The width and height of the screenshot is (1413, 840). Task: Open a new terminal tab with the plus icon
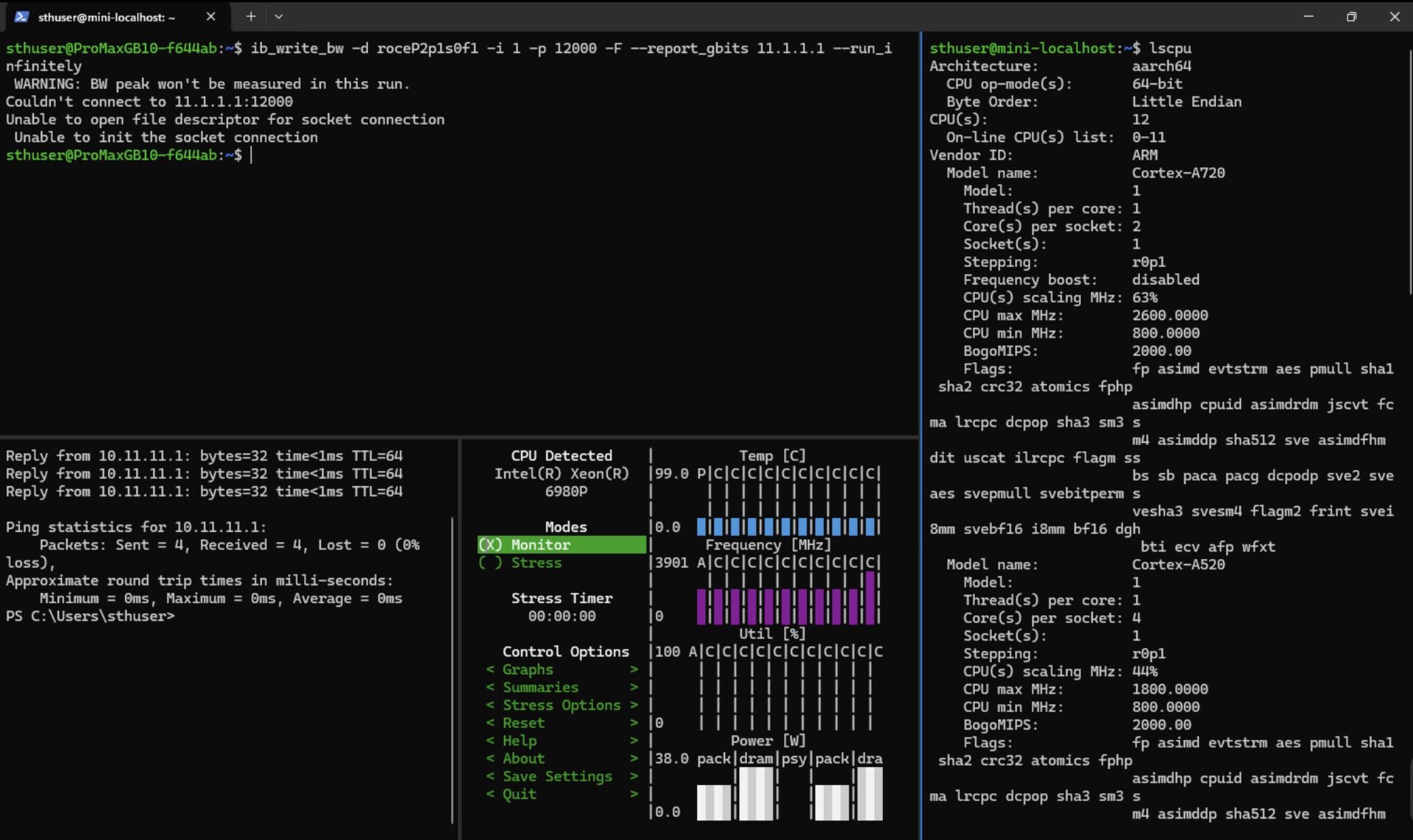251,16
